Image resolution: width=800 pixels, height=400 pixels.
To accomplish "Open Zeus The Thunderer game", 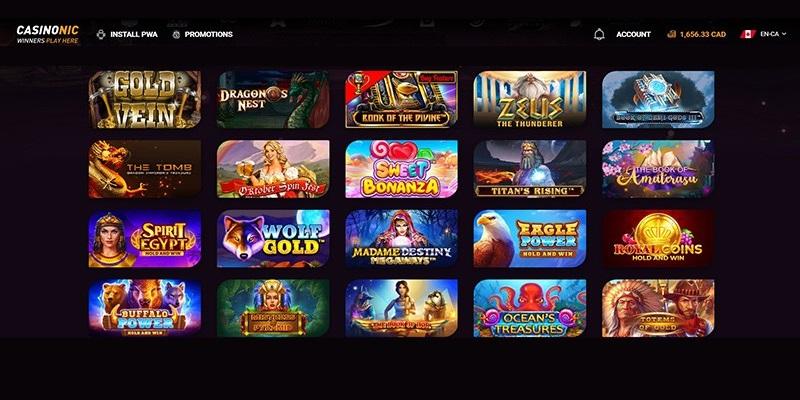I will [x=530, y=99].
